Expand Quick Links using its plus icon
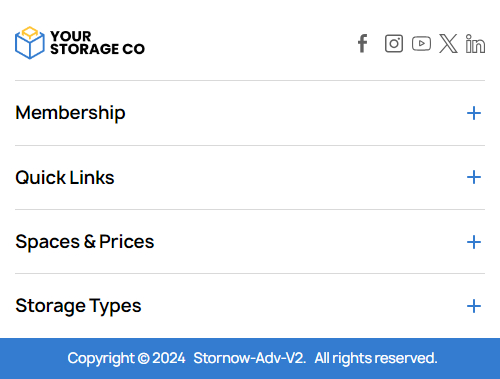 click(x=474, y=177)
